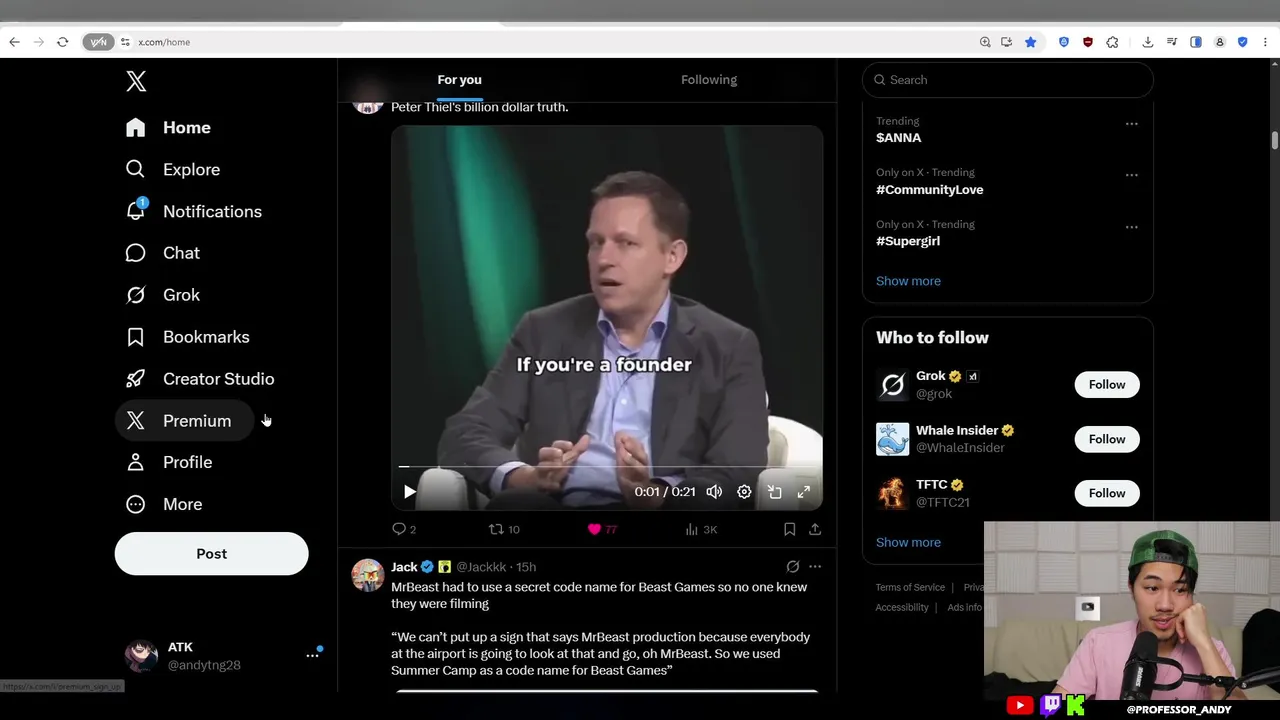This screenshot has height=720, width=1280.
Task: Open Grok's avatar in Who to follow
Action: pyautogui.click(x=892, y=385)
